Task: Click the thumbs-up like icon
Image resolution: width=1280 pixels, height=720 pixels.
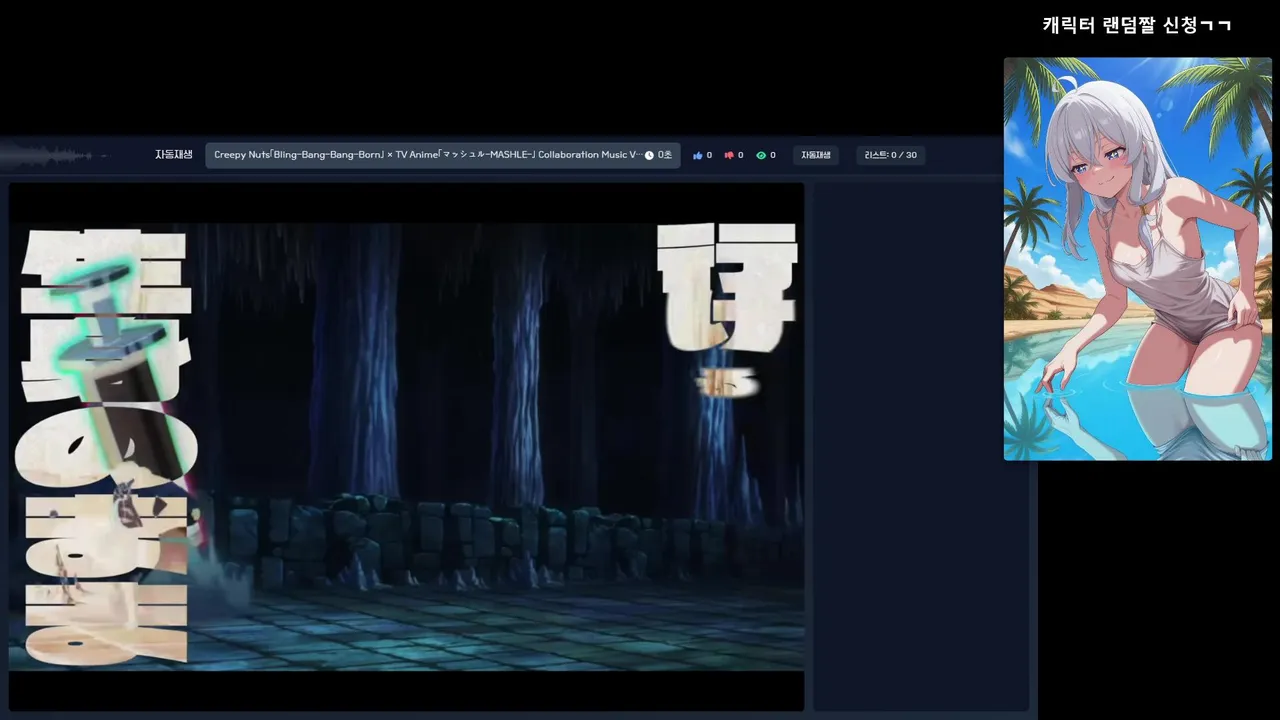Action: 697,155
